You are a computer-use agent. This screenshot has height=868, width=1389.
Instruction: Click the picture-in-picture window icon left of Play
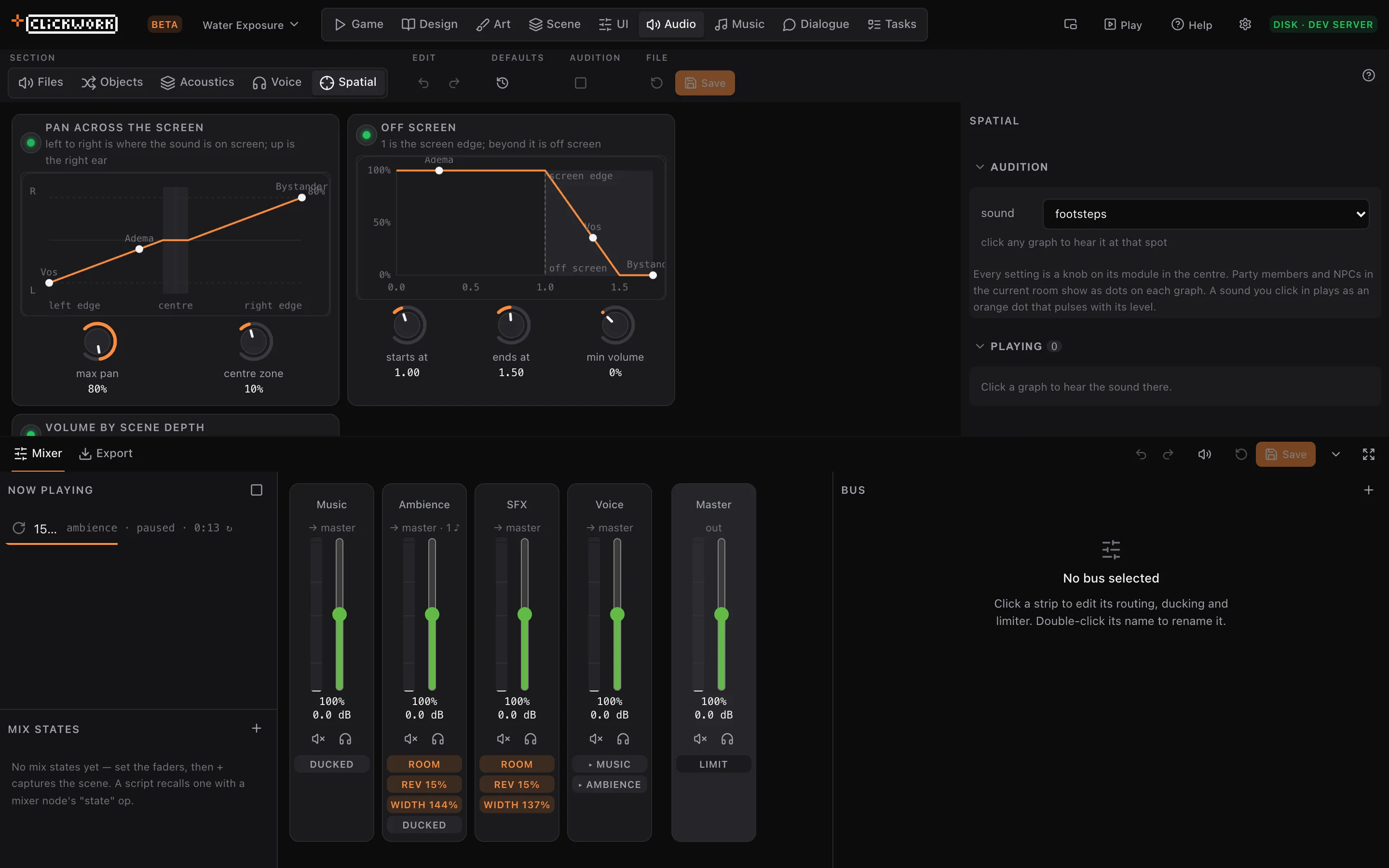1071,25
